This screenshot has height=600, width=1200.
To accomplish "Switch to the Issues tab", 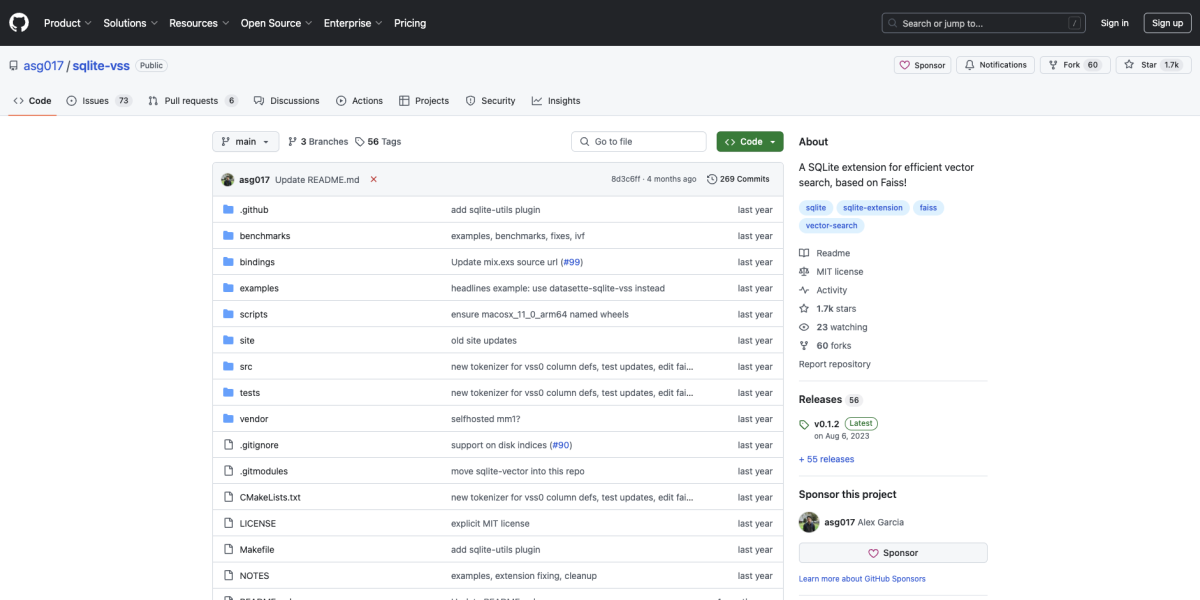I will point(98,101).
